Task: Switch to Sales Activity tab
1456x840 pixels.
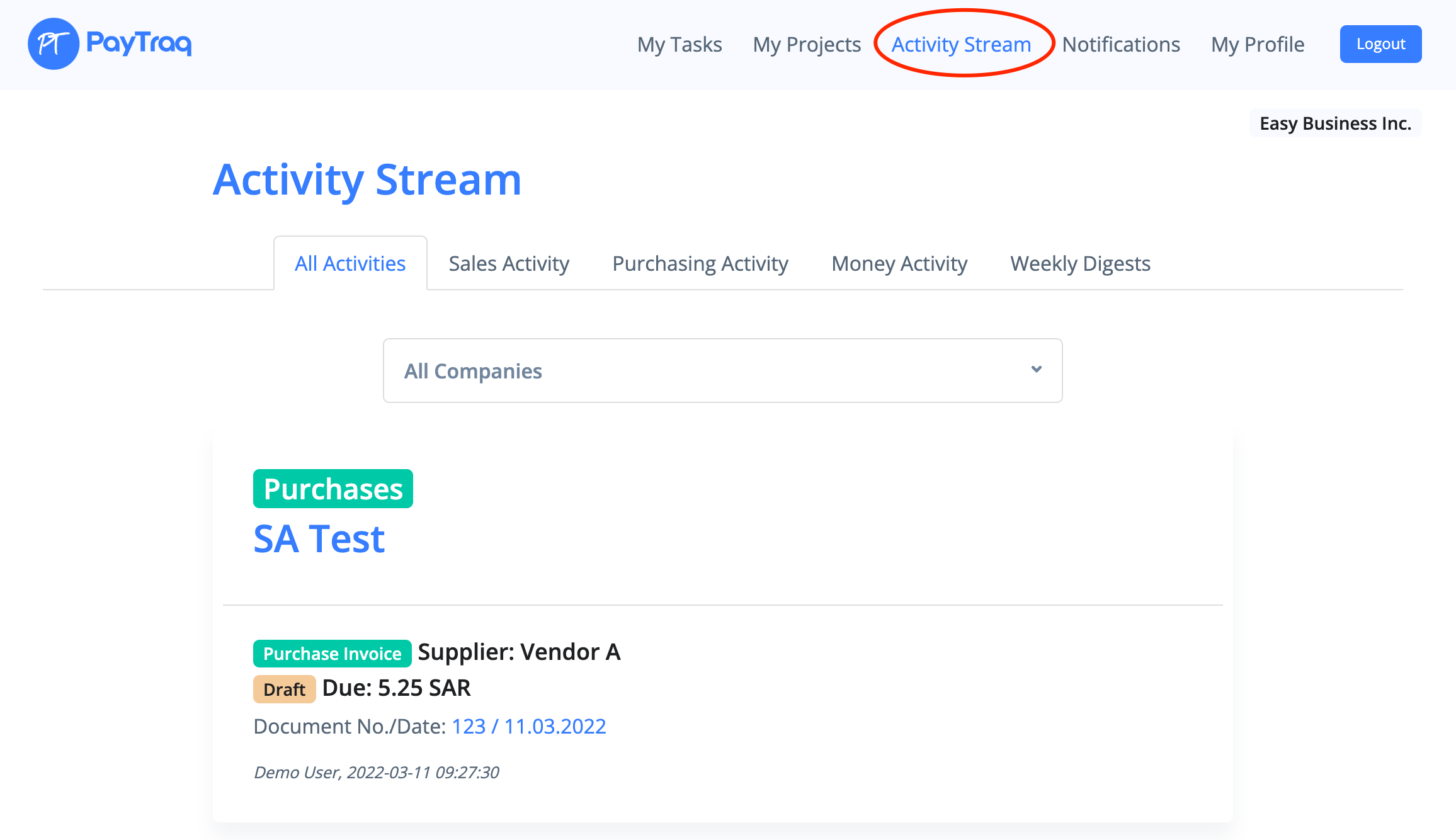Action: point(509,264)
